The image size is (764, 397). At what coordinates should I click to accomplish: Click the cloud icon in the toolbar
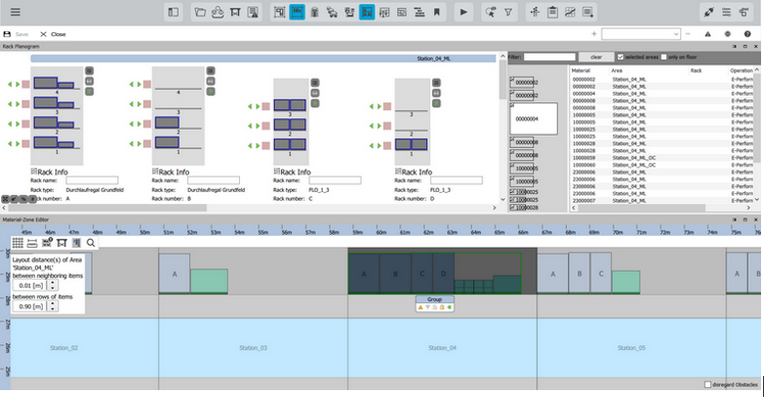coord(217,12)
